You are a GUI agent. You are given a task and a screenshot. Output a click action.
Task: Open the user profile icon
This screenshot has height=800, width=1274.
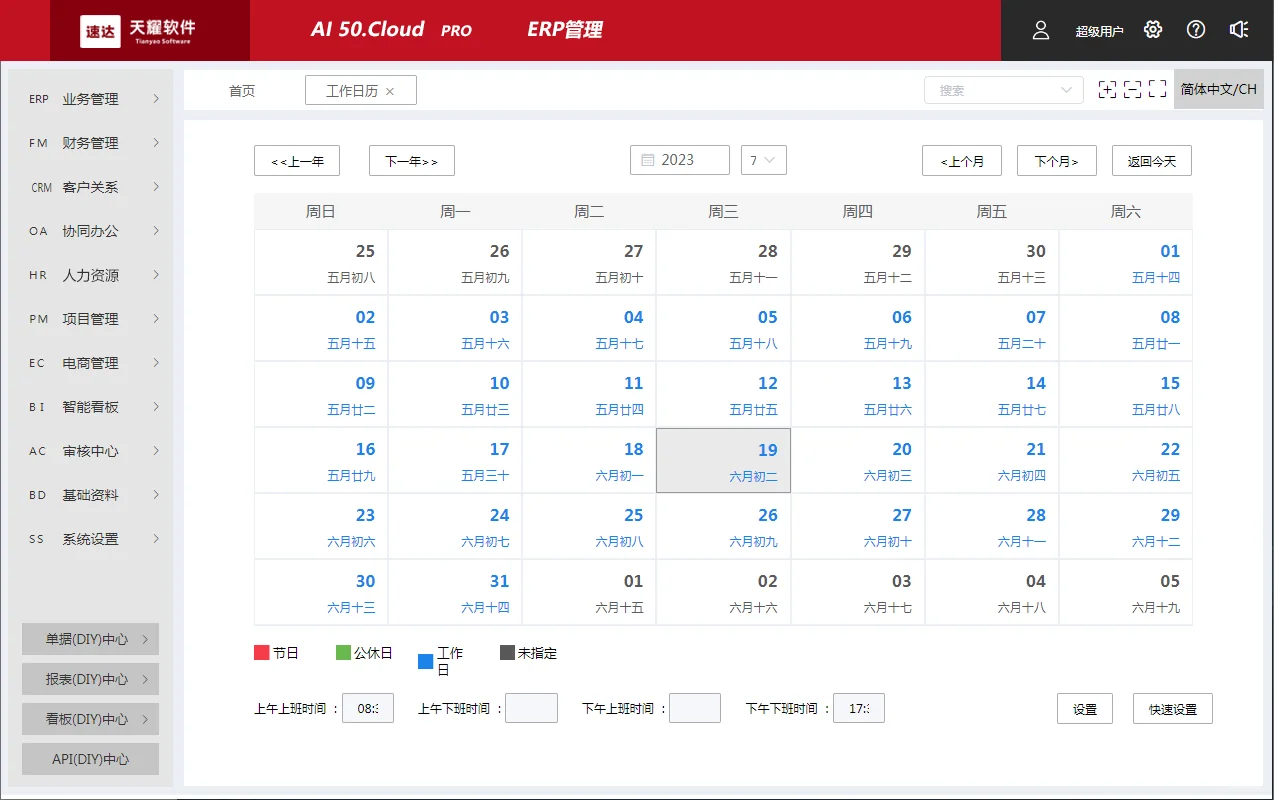coord(1040,30)
